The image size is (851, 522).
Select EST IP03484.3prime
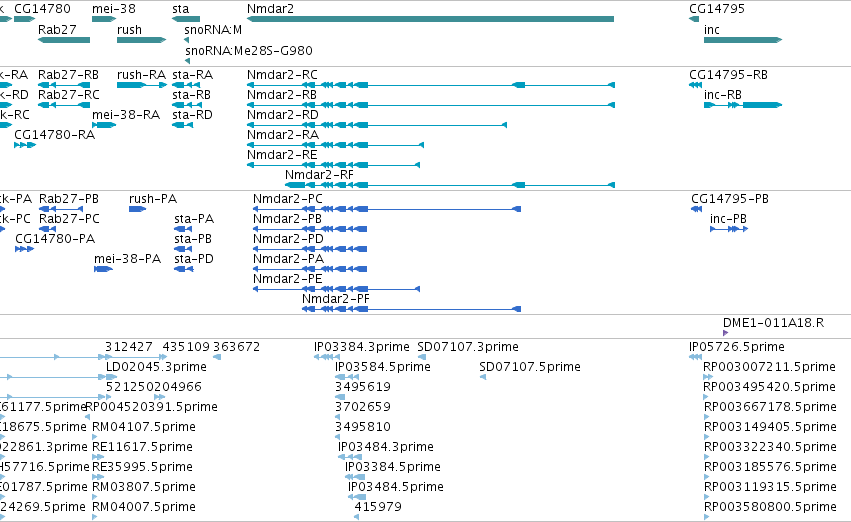pyautogui.click(x=350, y=457)
